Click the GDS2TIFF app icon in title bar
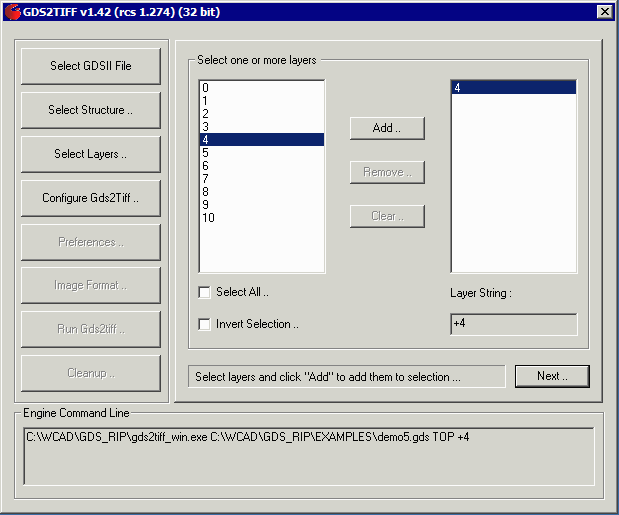This screenshot has height=515, width=619. point(12,12)
